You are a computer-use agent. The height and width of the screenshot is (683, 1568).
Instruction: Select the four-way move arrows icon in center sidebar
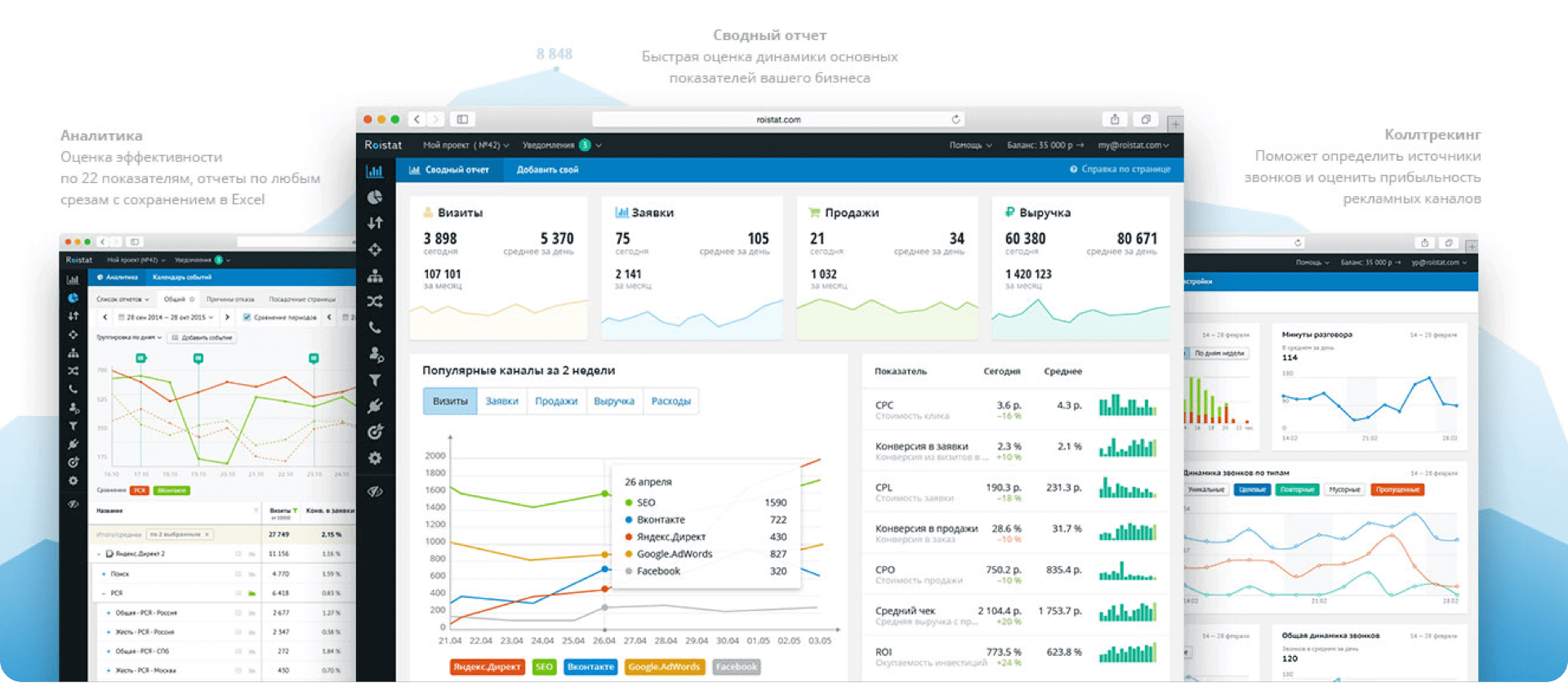(x=375, y=249)
